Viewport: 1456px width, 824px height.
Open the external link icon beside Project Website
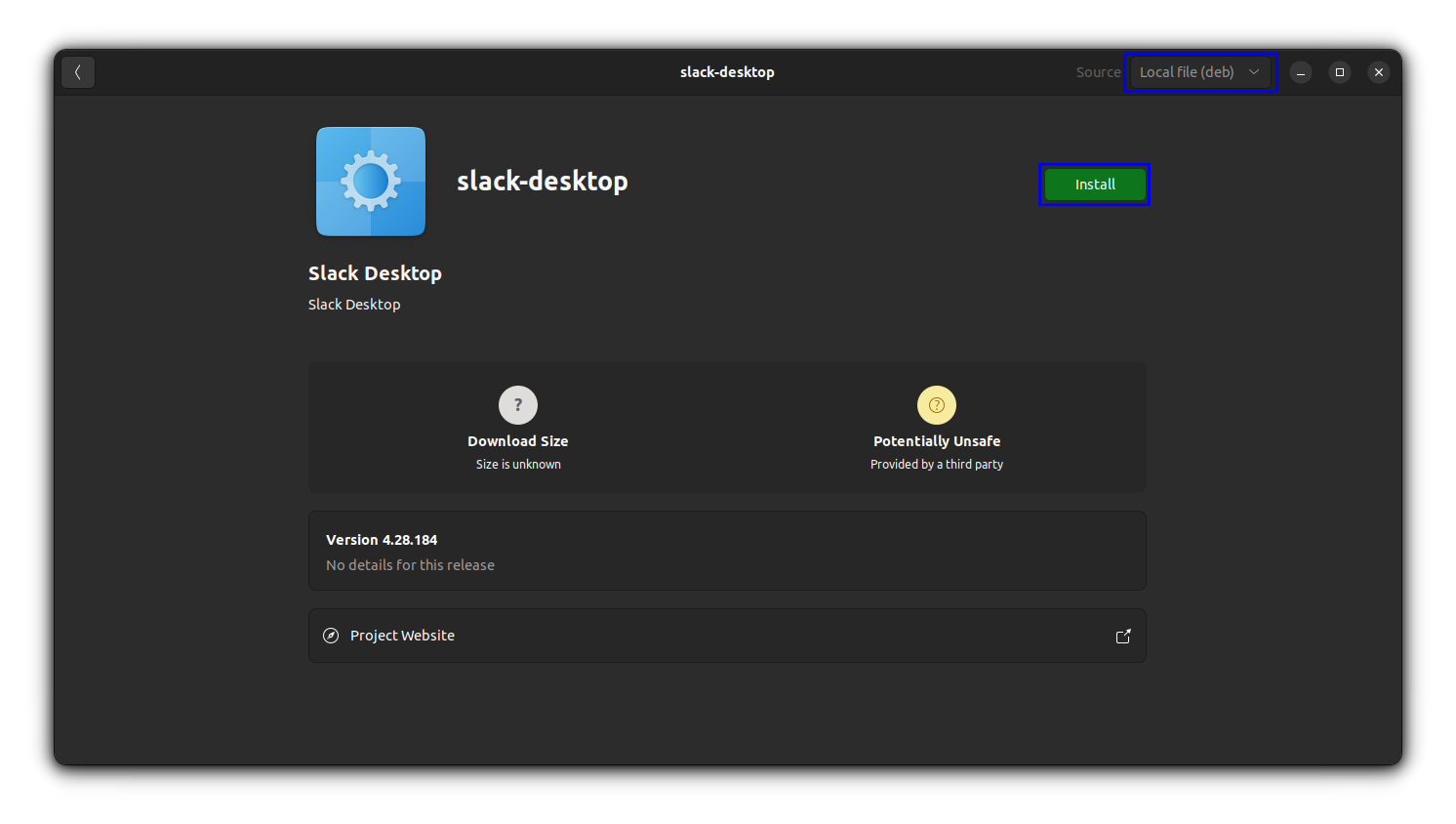click(x=1122, y=636)
